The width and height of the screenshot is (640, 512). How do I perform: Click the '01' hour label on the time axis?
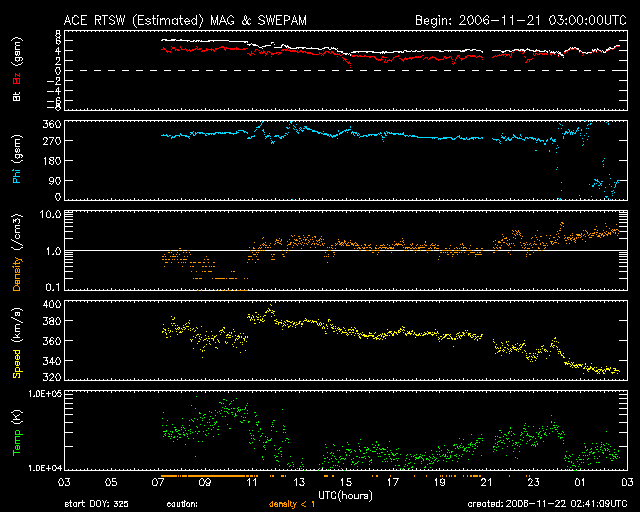pyautogui.click(x=580, y=483)
